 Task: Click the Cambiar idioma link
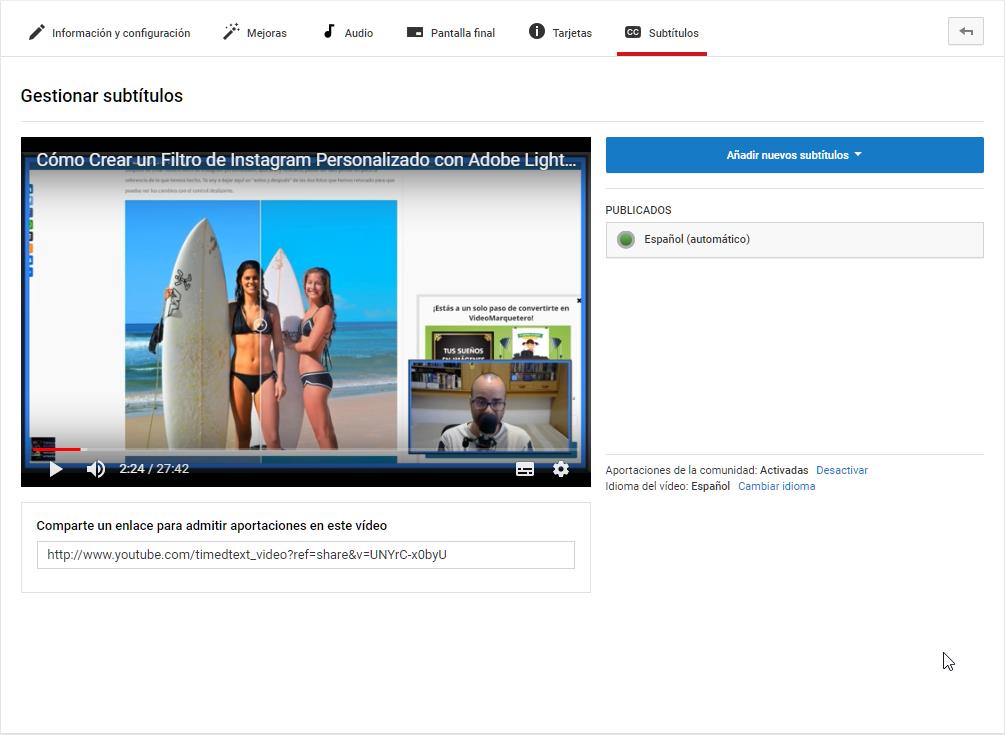click(x=776, y=486)
